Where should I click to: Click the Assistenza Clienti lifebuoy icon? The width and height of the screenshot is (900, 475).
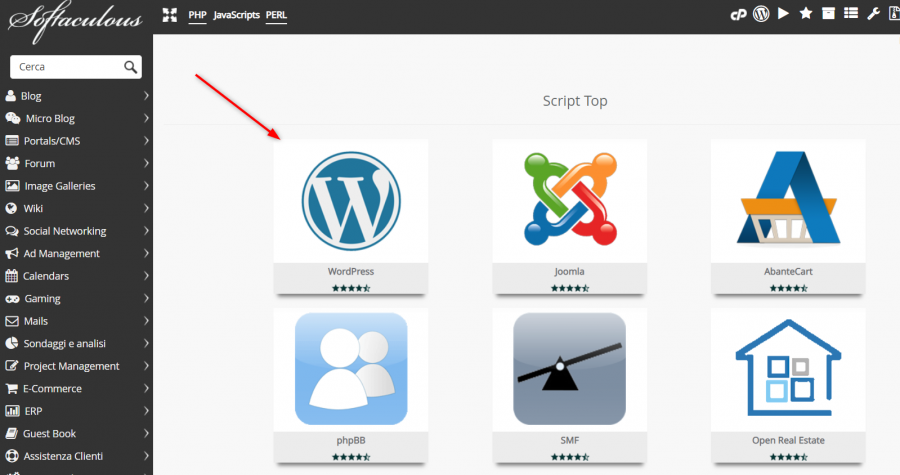tap(11, 456)
